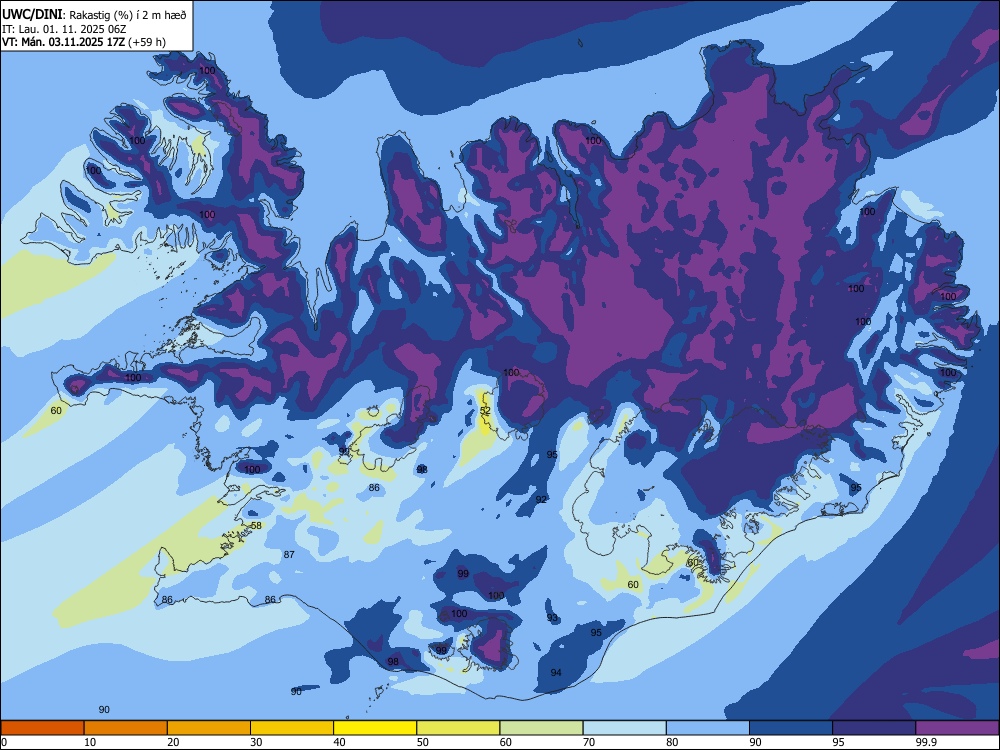Click the "40" legend tick label

pos(339,742)
